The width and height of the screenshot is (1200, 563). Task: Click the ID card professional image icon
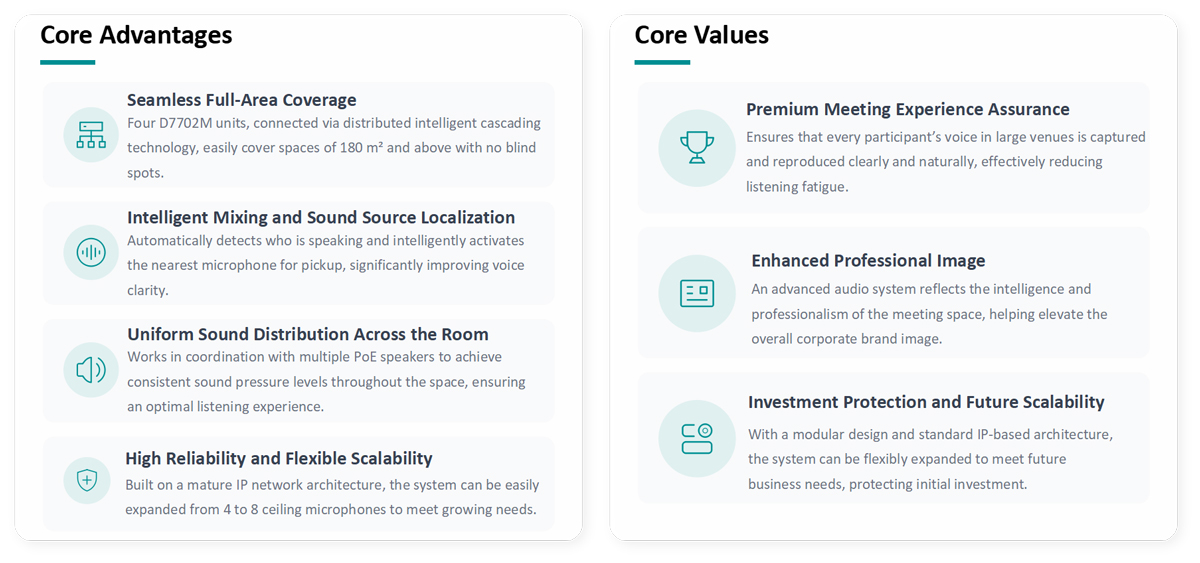click(x=697, y=293)
